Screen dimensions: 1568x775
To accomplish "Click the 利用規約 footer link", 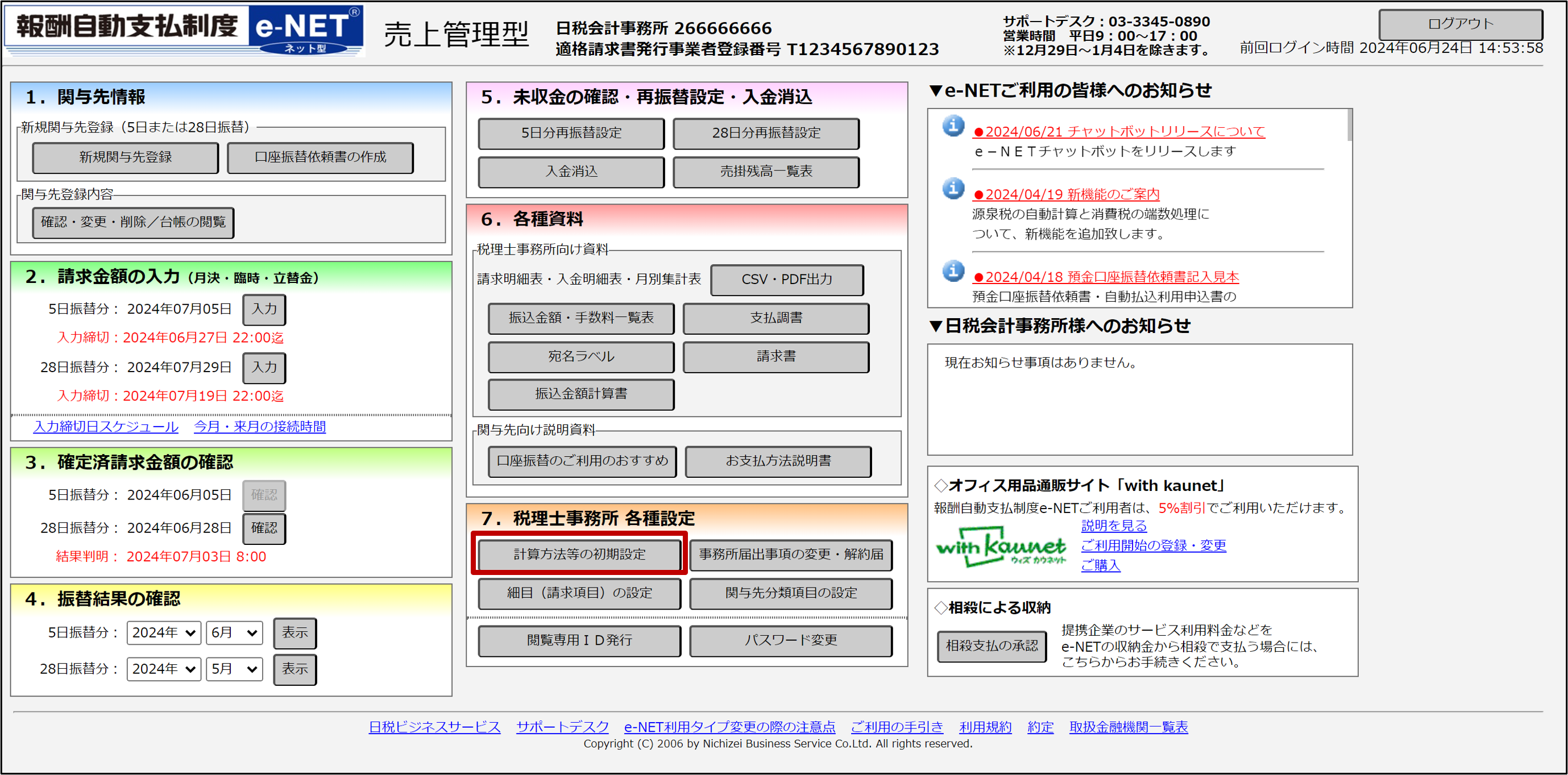I will pyautogui.click(x=985, y=727).
